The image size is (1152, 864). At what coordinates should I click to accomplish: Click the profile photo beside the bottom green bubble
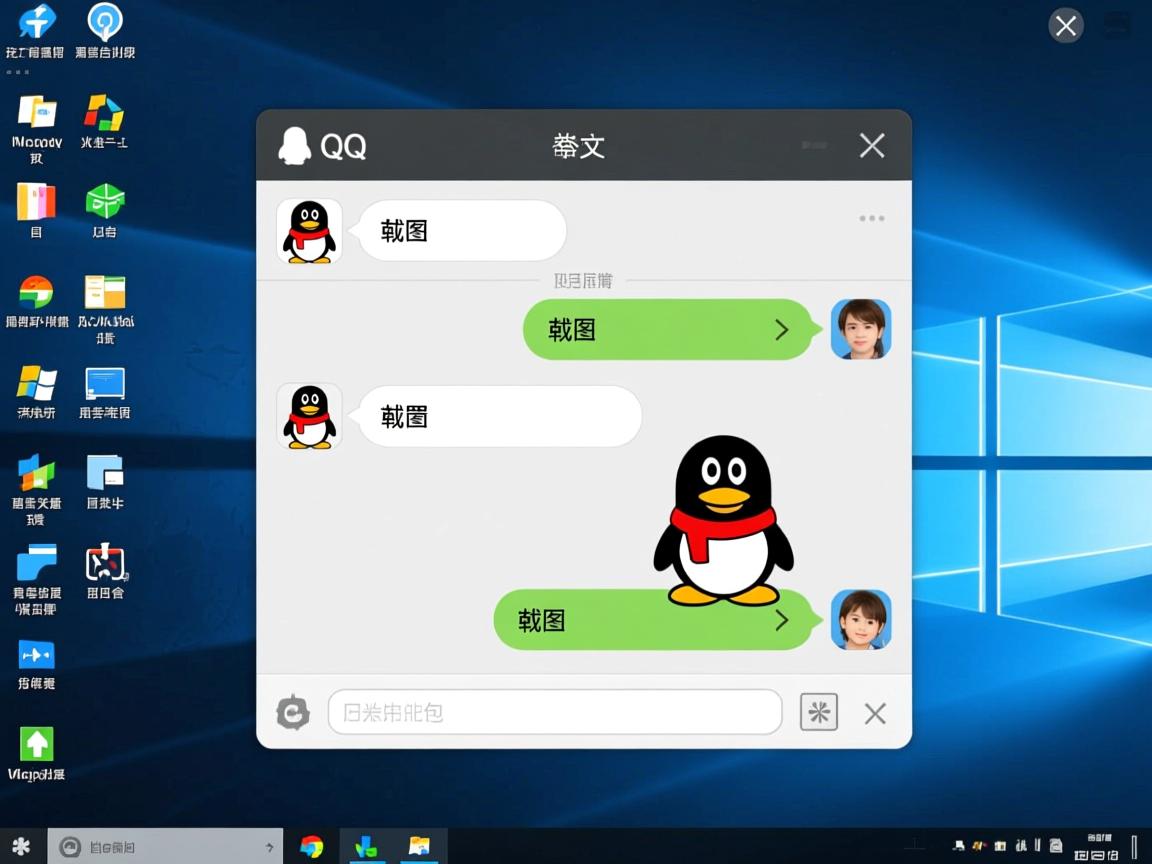tap(861, 620)
